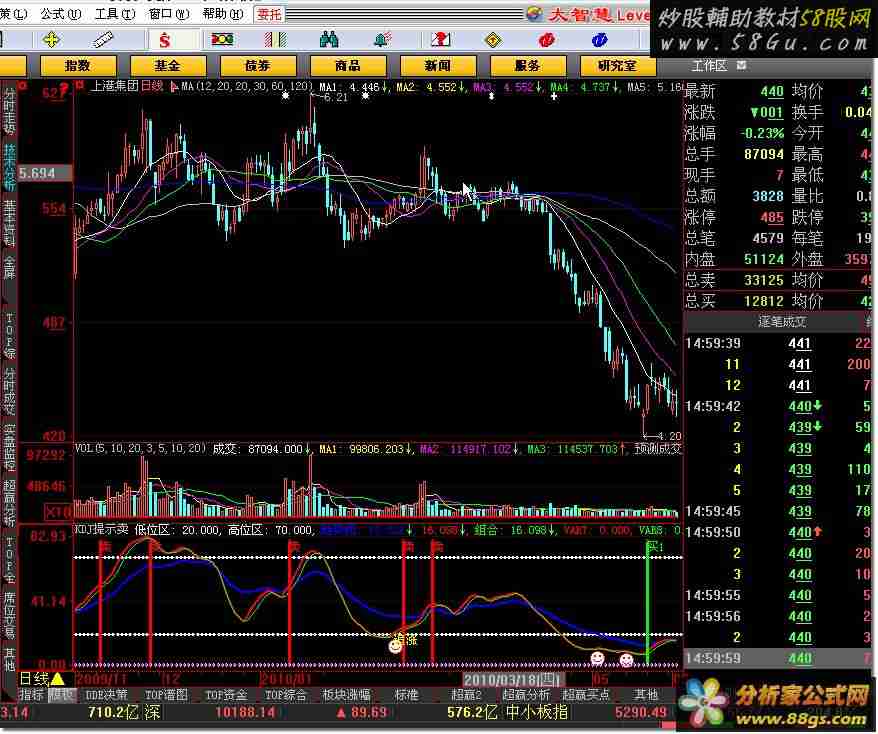Click the red dollar sign toolbar icon
The width and height of the screenshot is (878, 734).
pyautogui.click(x=164, y=40)
